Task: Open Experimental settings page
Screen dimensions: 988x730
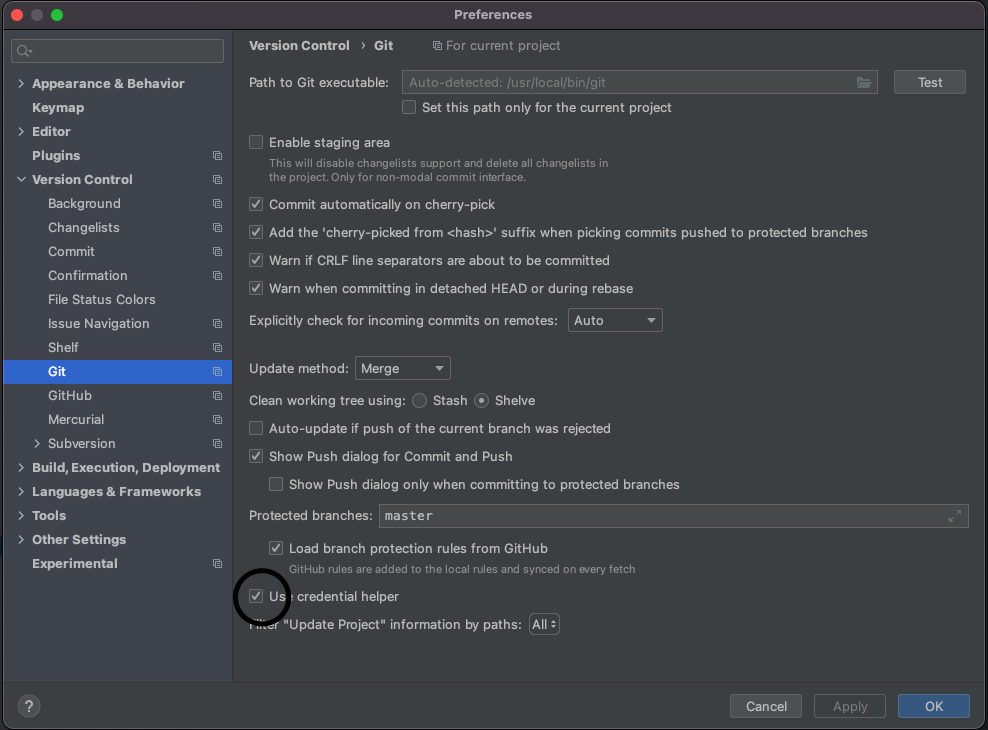Action: click(x=75, y=563)
